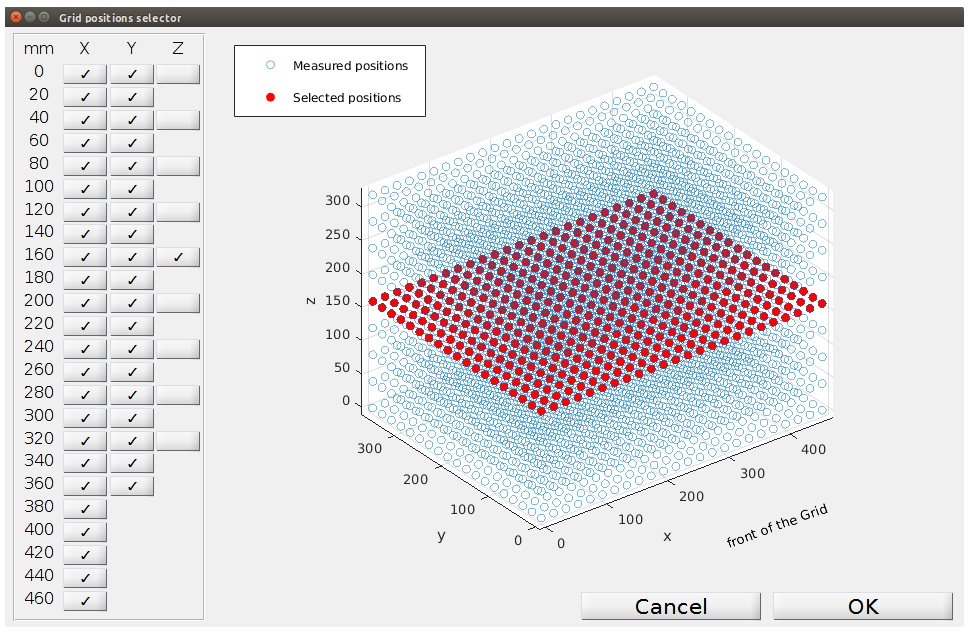
Task: Click the X toggle at 320 mm
Action: (85, 440)
